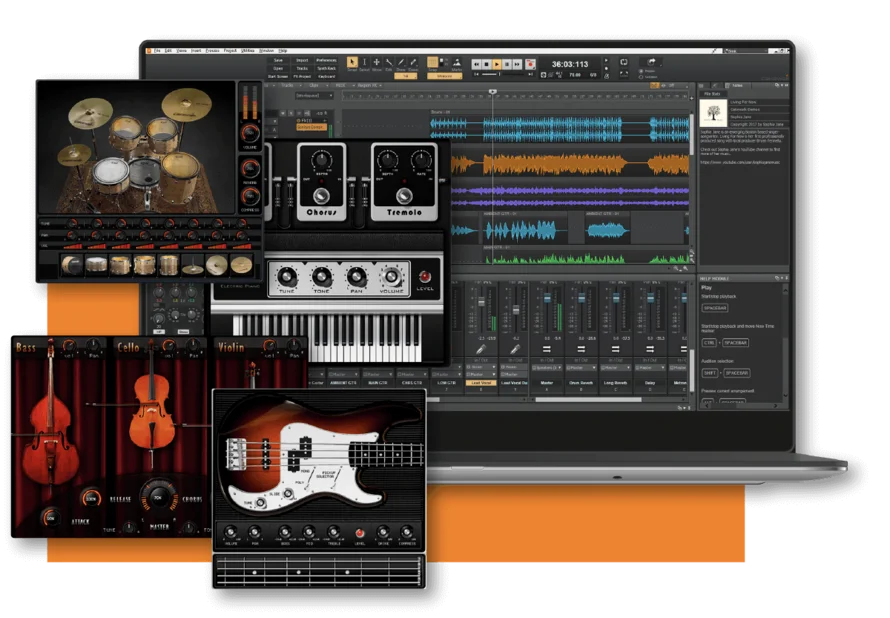This screenshot has width=890, height=618.
Task: Click the album art thumbnail image
Action: 714,111
